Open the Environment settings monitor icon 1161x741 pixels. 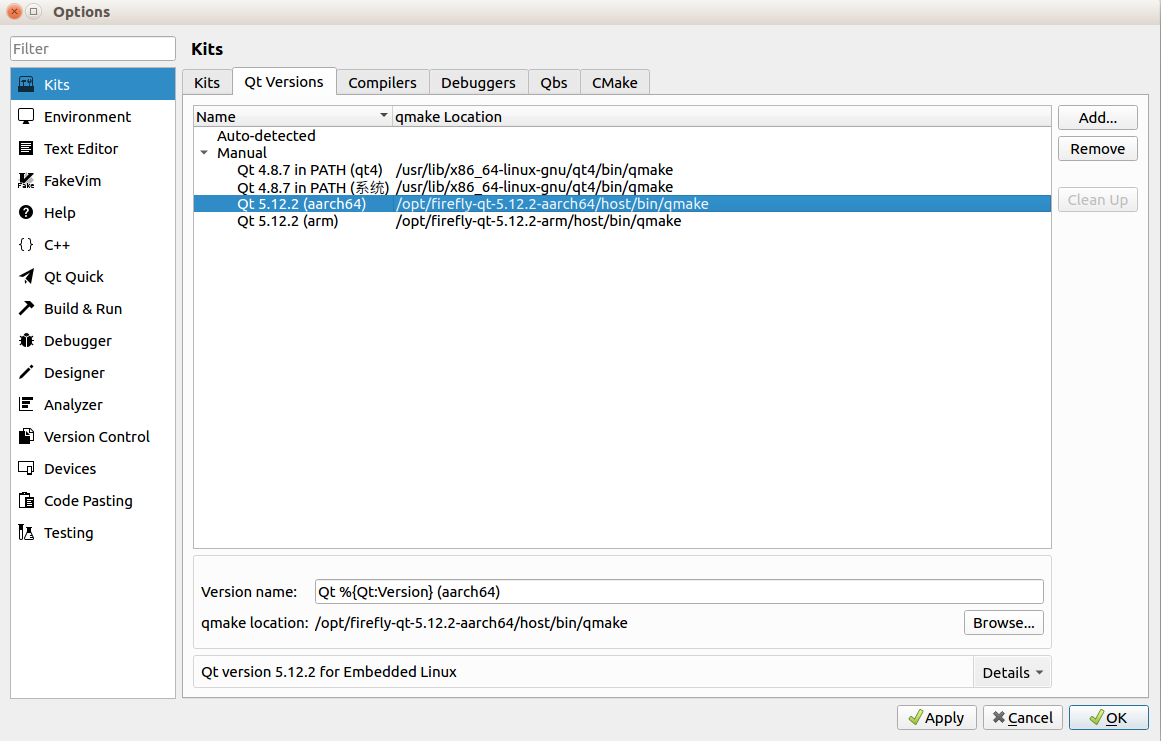point(26,117)
